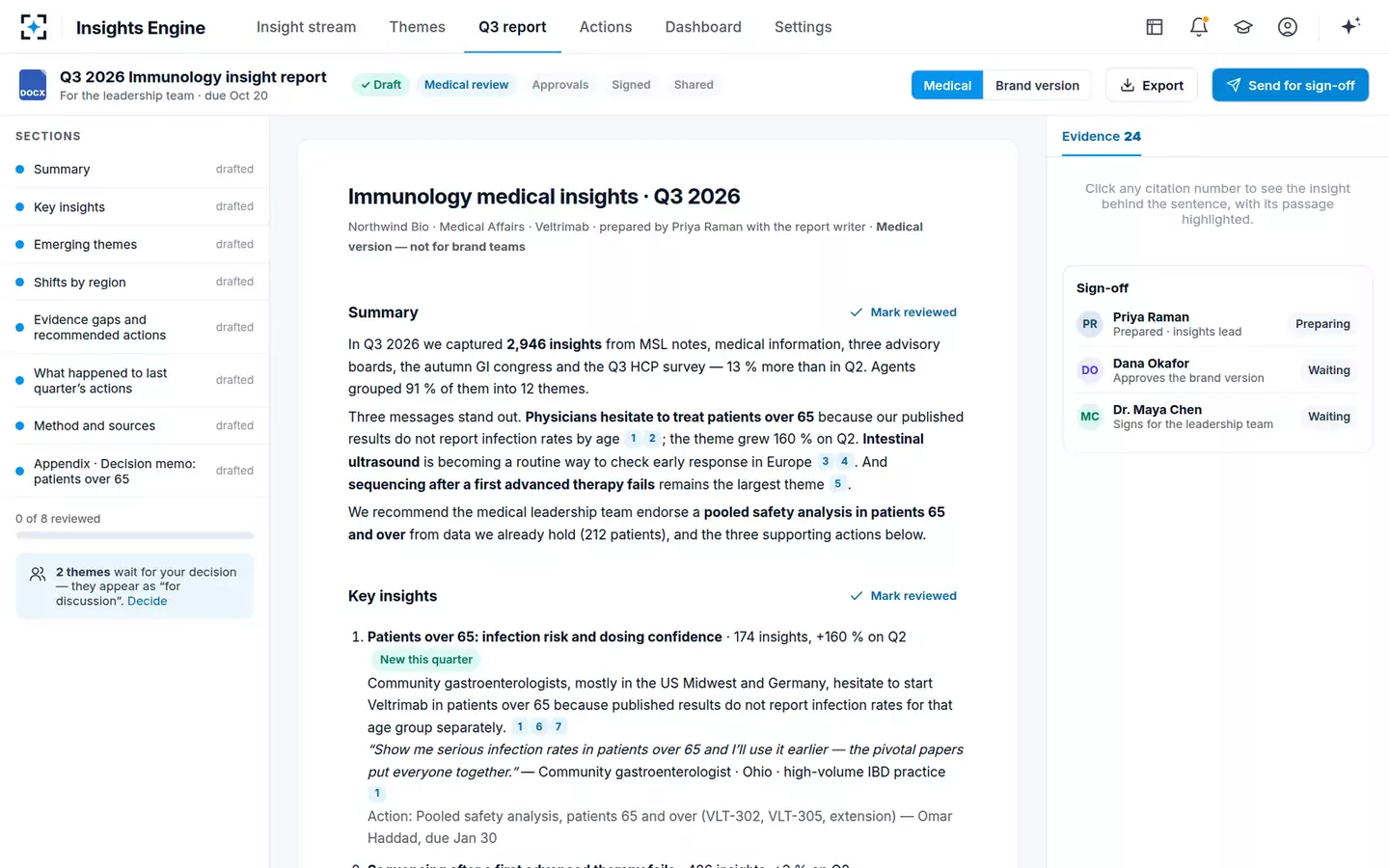
Task: Click the DOCX file icon
Action: [x=33, y=85]
